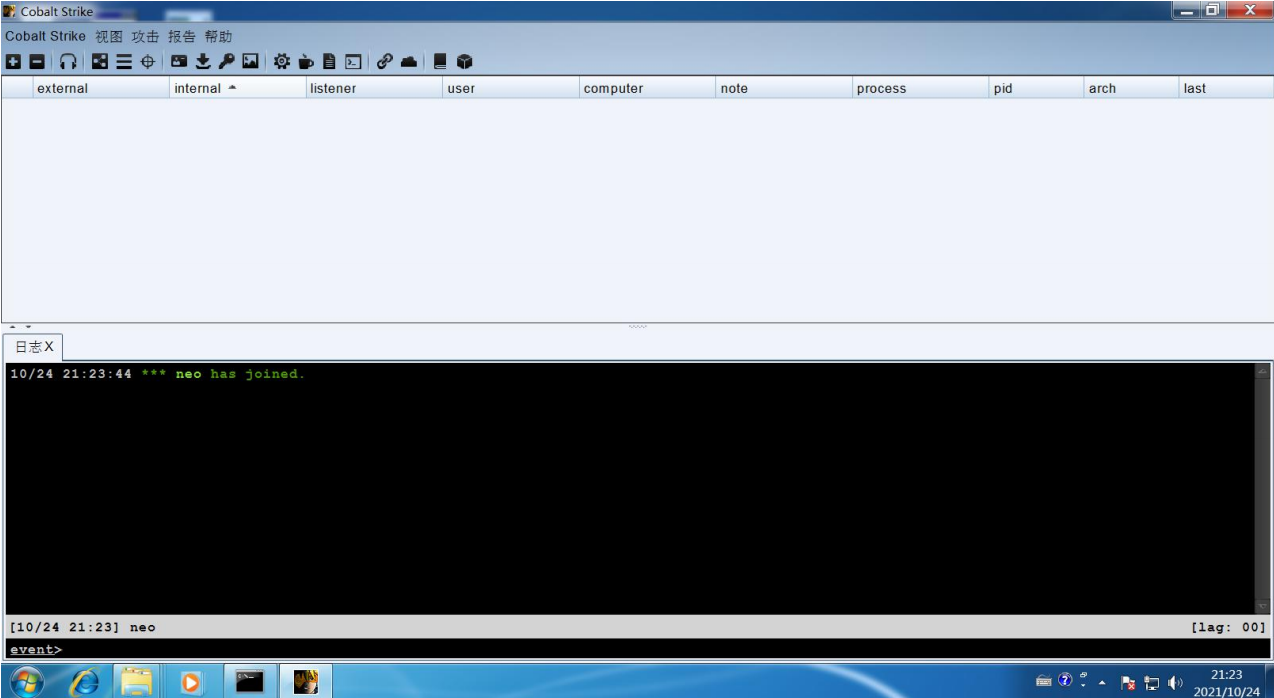Set up Java applet attack coffee-cup icon
The width and height of the screenshot is (1274, 698).
point(306,62)
